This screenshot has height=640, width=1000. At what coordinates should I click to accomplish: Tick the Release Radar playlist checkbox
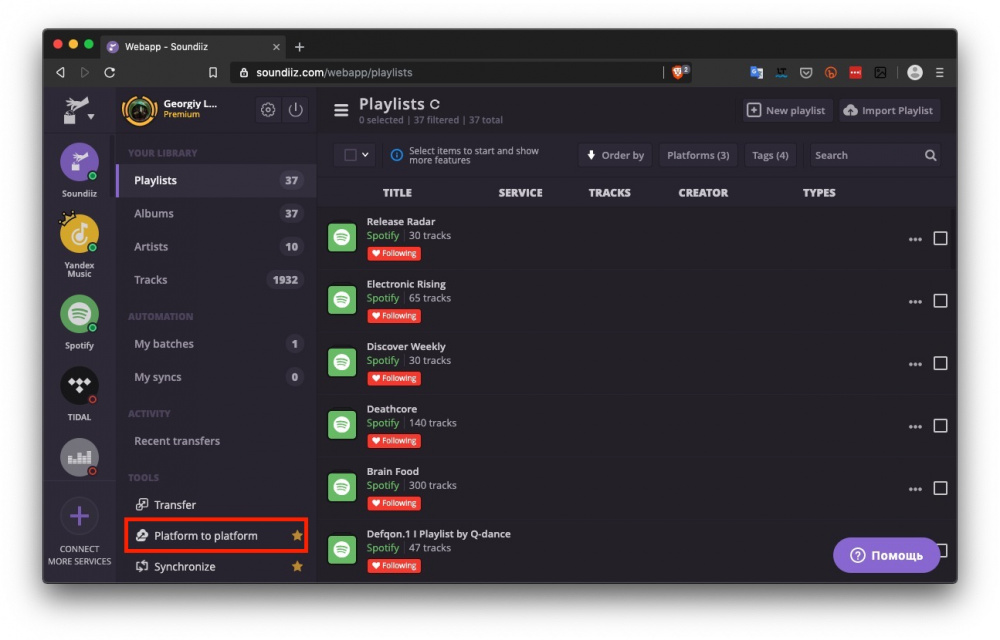(940, 238)
